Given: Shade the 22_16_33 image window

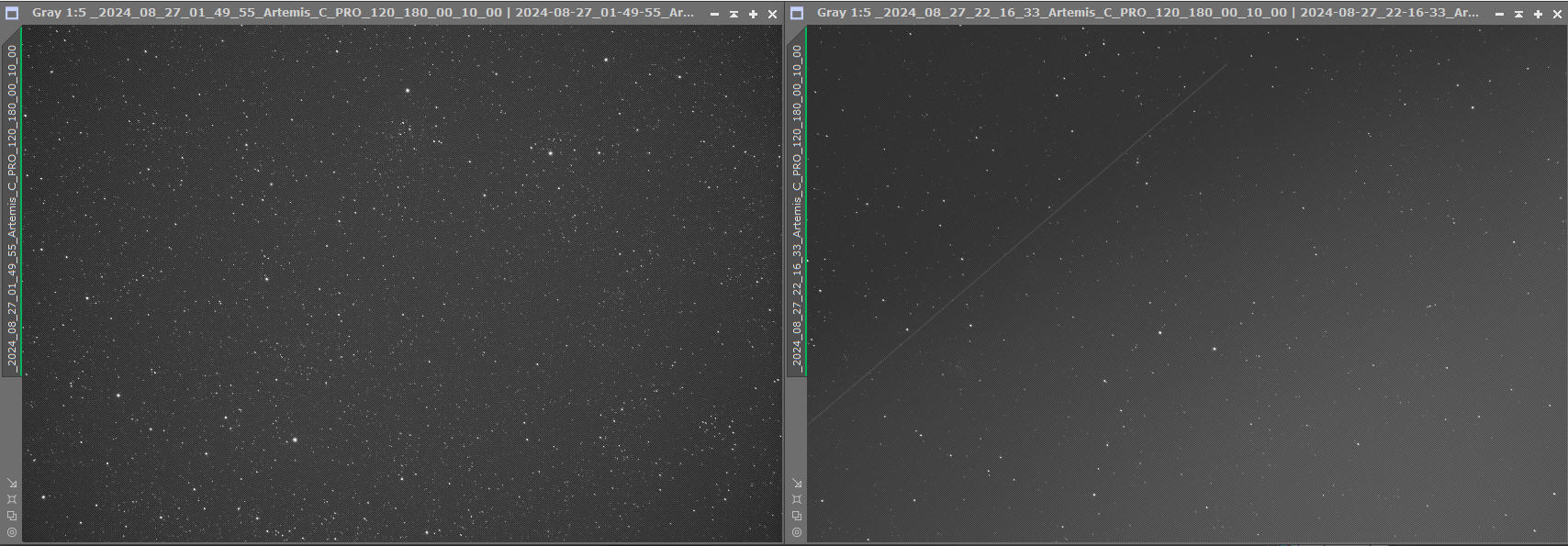Looking at the screenshot, I should click(1518, 14).
